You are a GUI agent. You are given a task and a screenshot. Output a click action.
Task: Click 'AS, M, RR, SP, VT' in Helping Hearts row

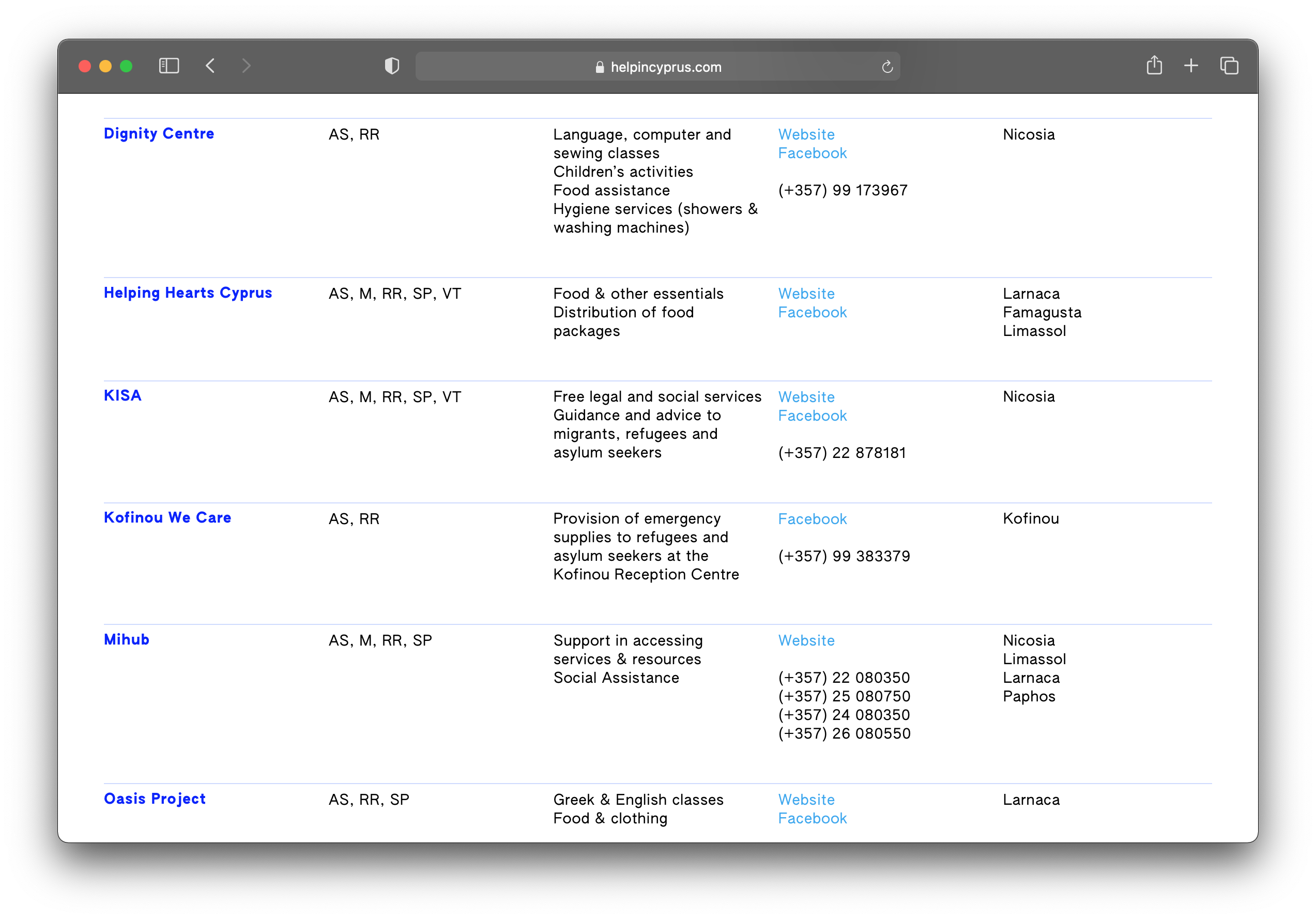(x=395, y=294)
